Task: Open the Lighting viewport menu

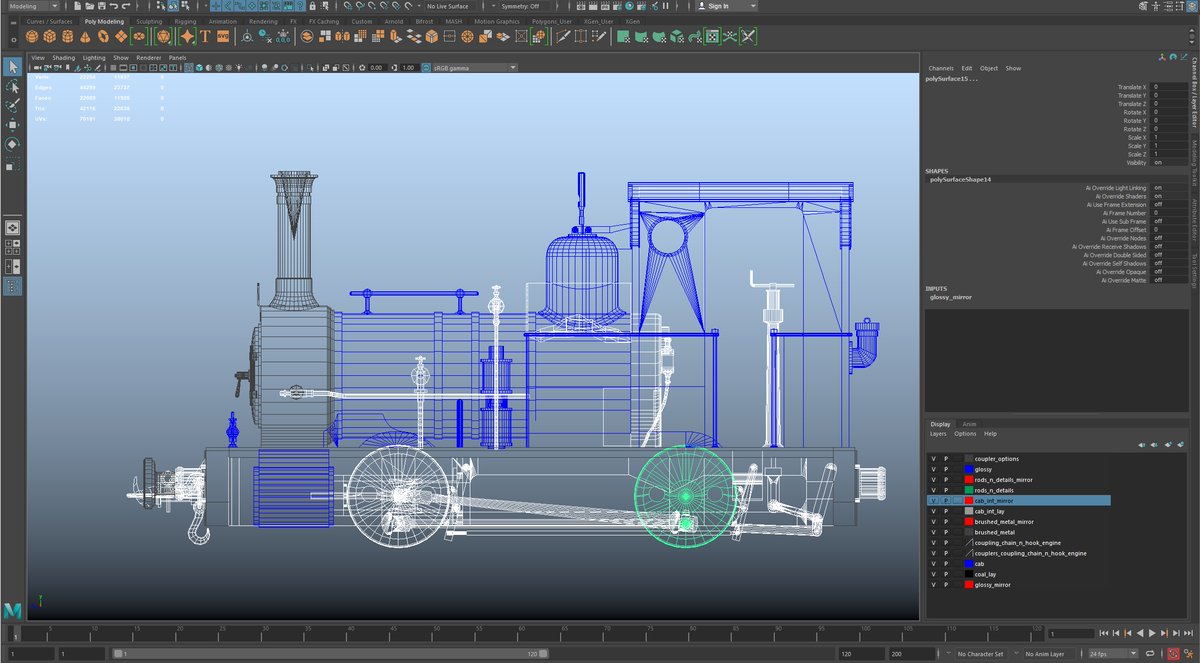Action: click(94, 58)
